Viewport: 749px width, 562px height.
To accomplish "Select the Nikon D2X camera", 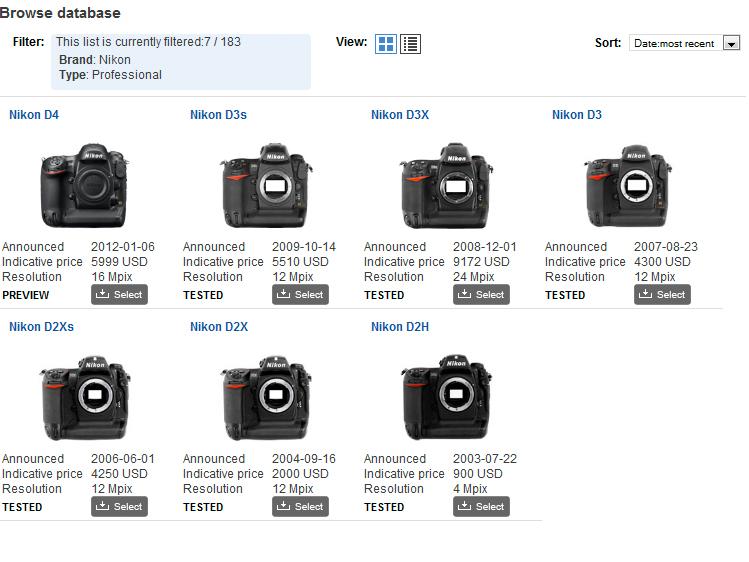I will pos(300,507).
